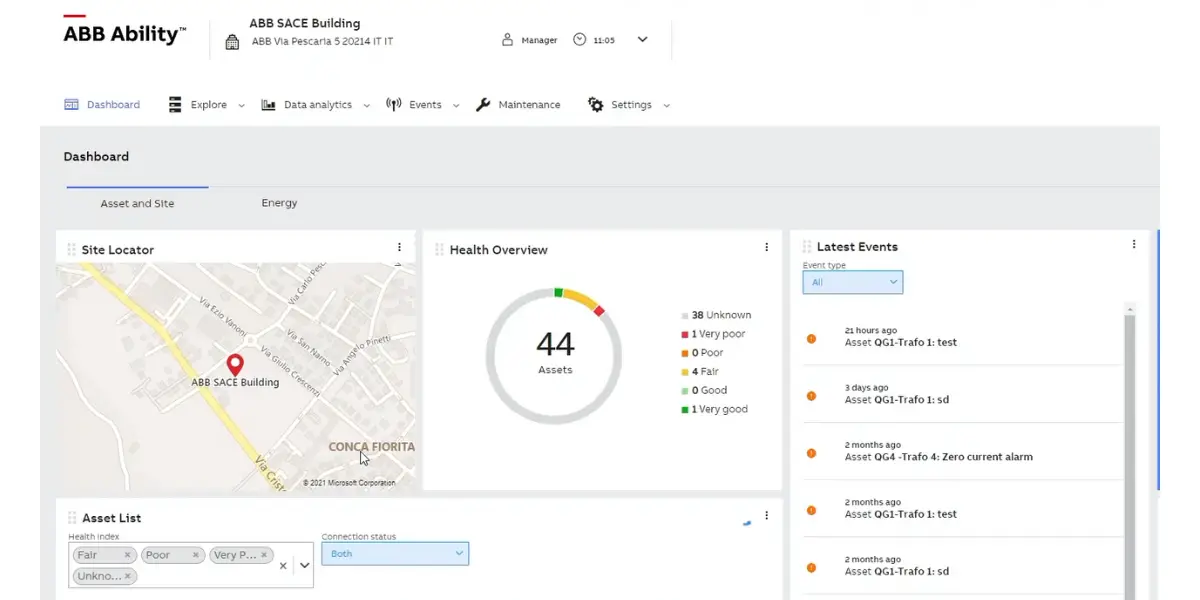Click the Asset List drag handle
Viewport: 1200px width, 600px height.
tap(71, 517)
